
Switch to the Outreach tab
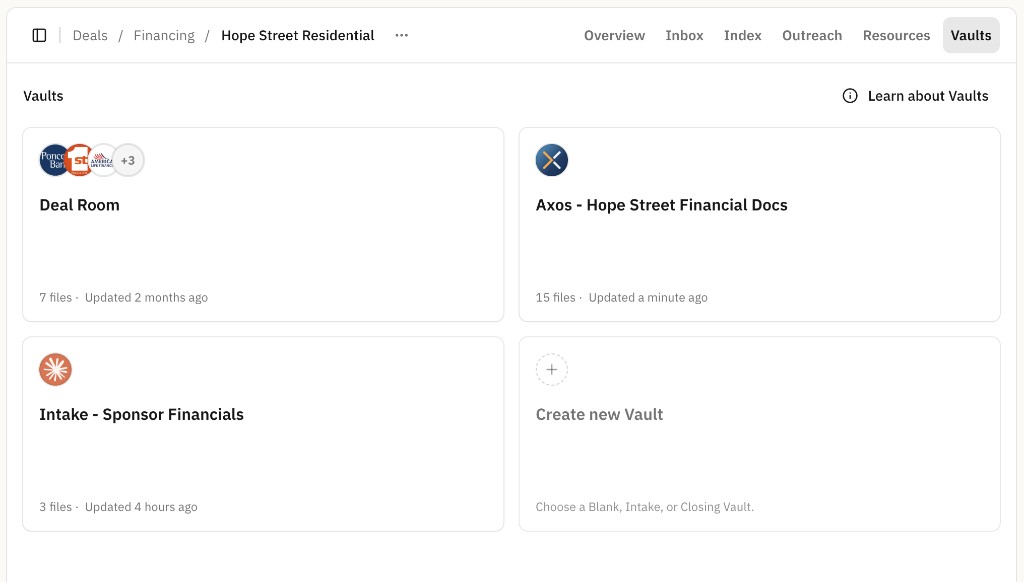pyautogui.click(x=812, y=35)
